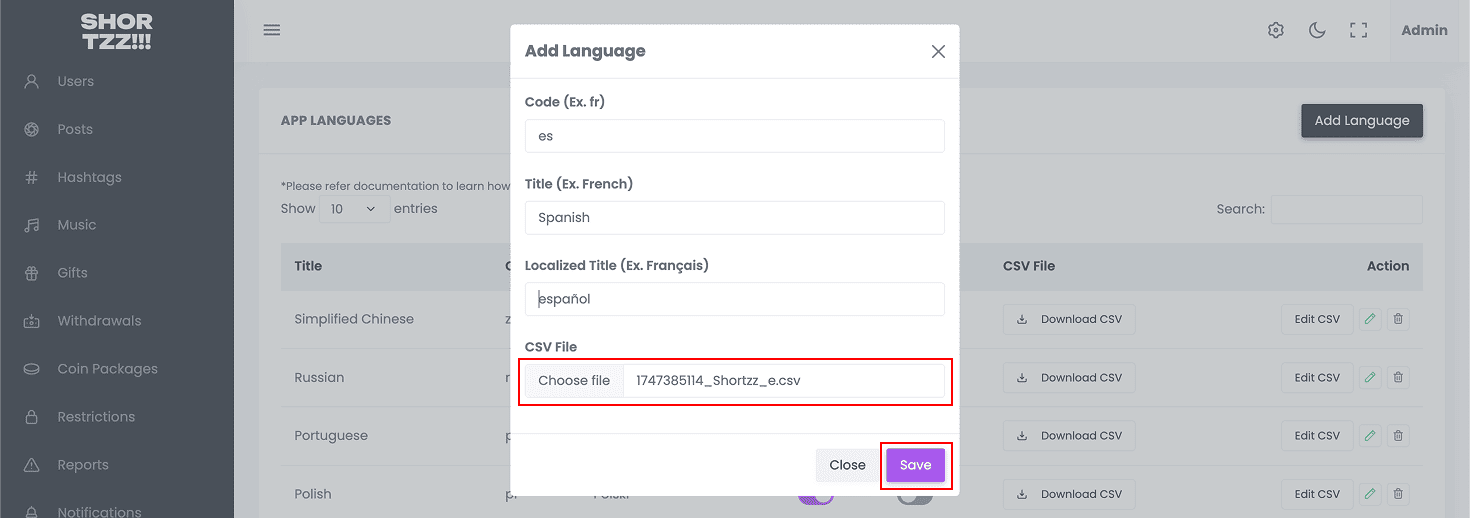
Task: Close Add Language dialog with X icon
Action: pos(938,52)
